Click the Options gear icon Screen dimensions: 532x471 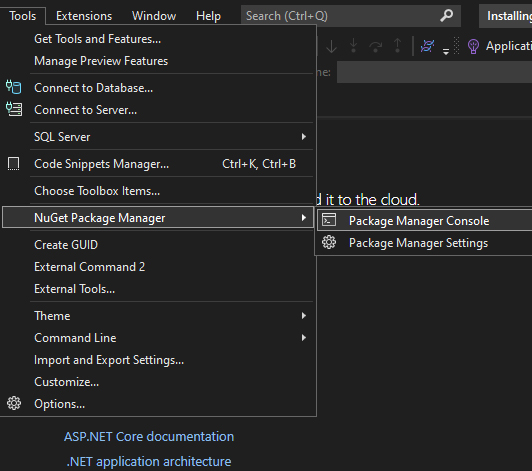click(x=14, y=403)
